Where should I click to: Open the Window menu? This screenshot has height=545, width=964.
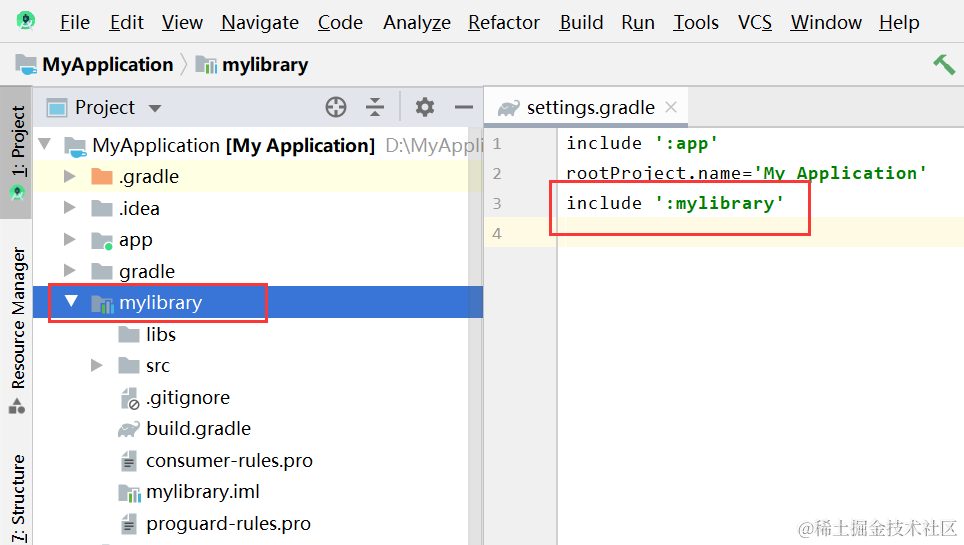(826, 23)
